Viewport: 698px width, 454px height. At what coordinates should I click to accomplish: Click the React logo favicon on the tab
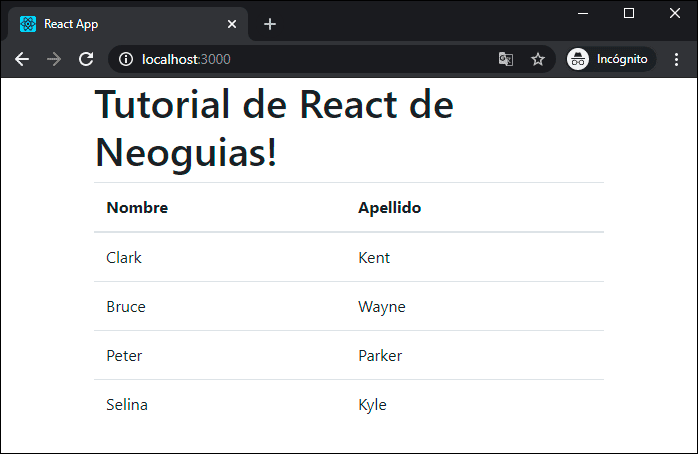point(28,24)
